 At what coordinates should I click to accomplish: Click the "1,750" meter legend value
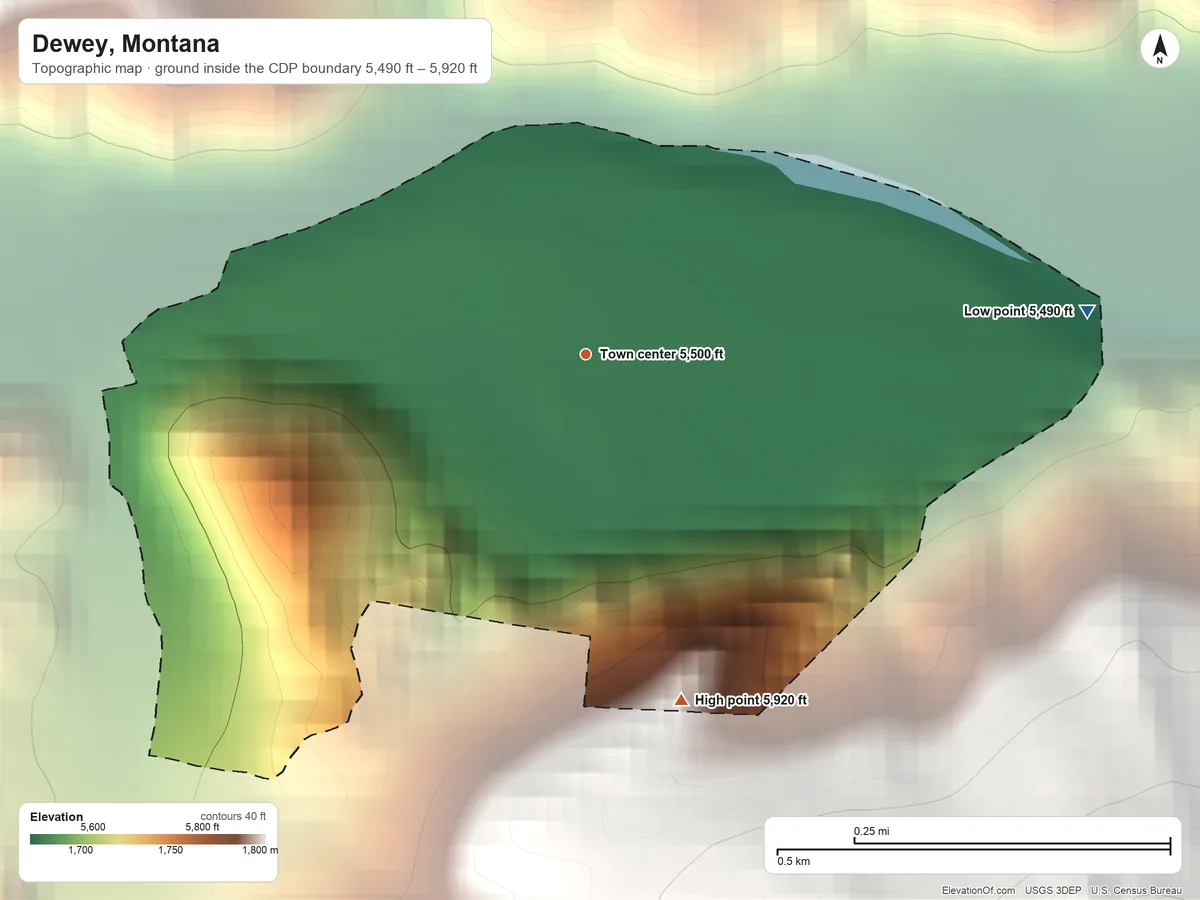[171, 850]
